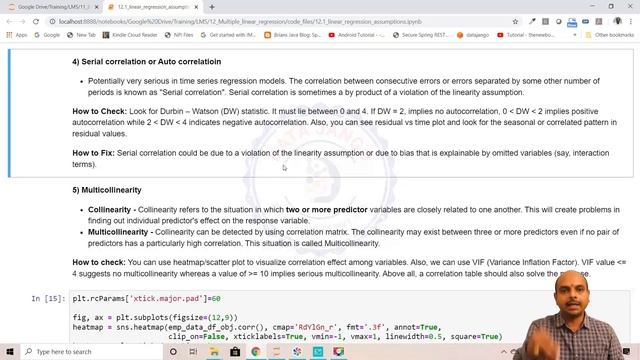Reload the notebook page
Screen dimensions: 640x360
coord(36,22)
